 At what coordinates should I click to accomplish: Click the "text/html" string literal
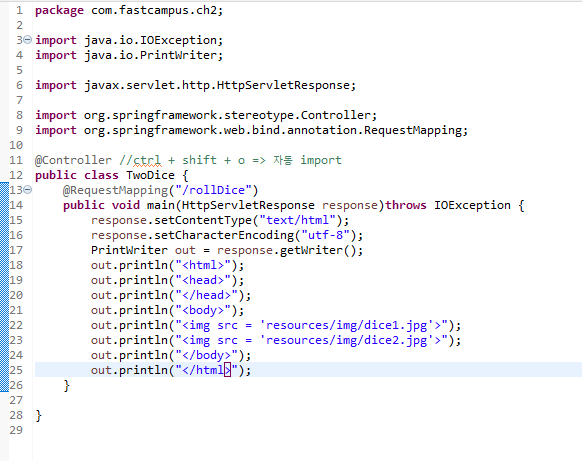coord(297,220)
